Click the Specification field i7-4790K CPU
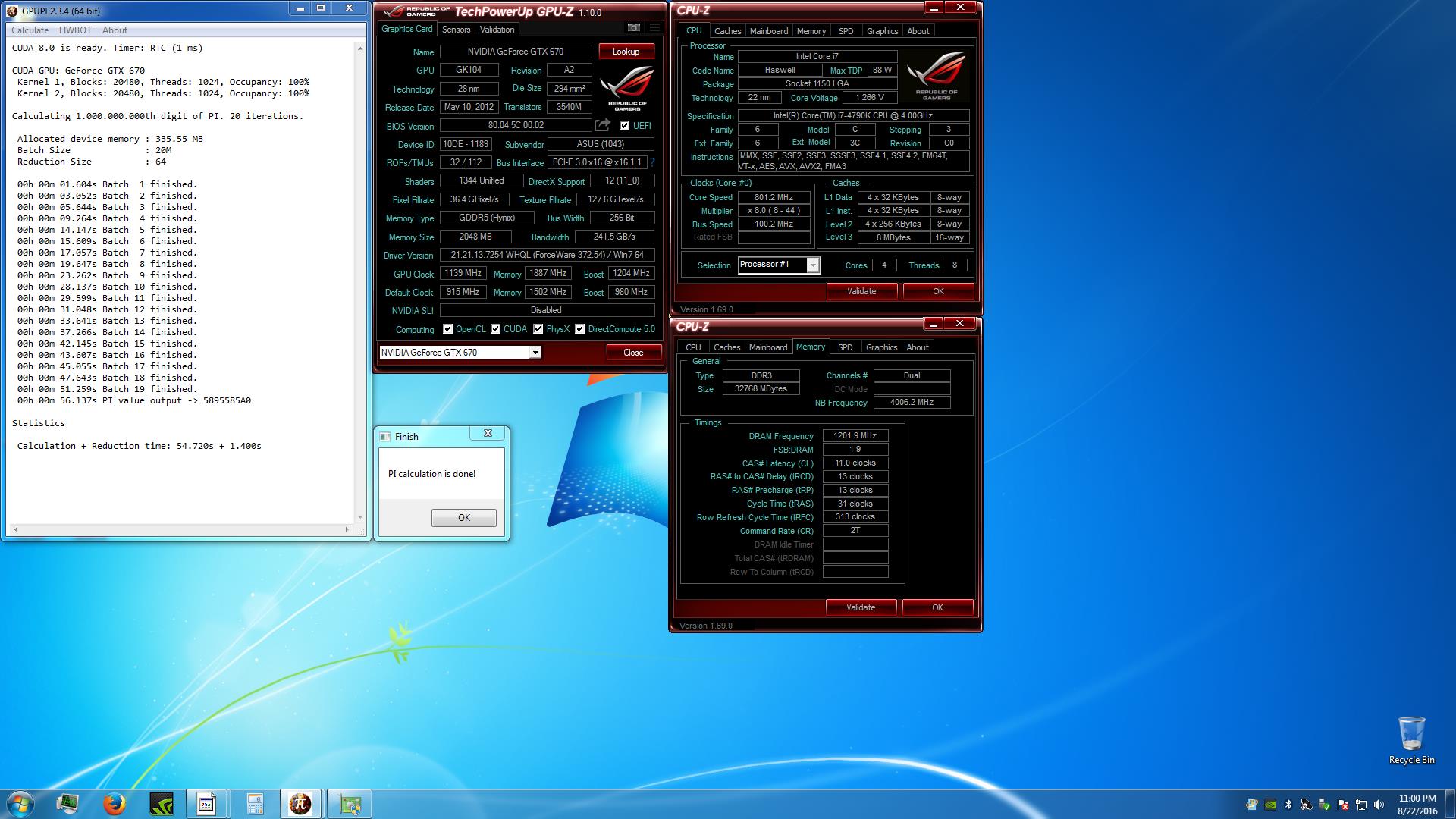 (853, 116)
